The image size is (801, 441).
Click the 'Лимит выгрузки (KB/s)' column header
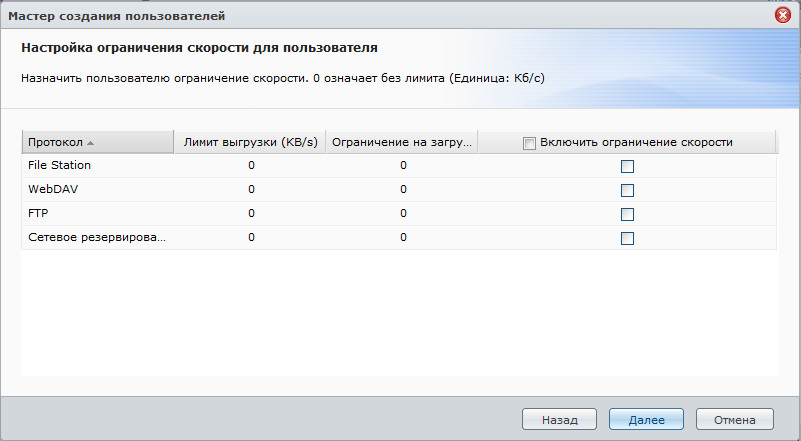tap(250, 142)
